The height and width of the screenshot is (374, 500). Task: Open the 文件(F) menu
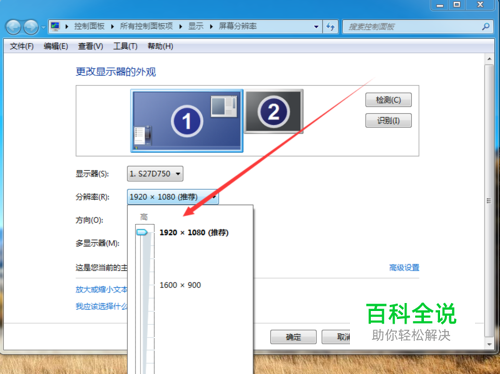click(22, 46)
